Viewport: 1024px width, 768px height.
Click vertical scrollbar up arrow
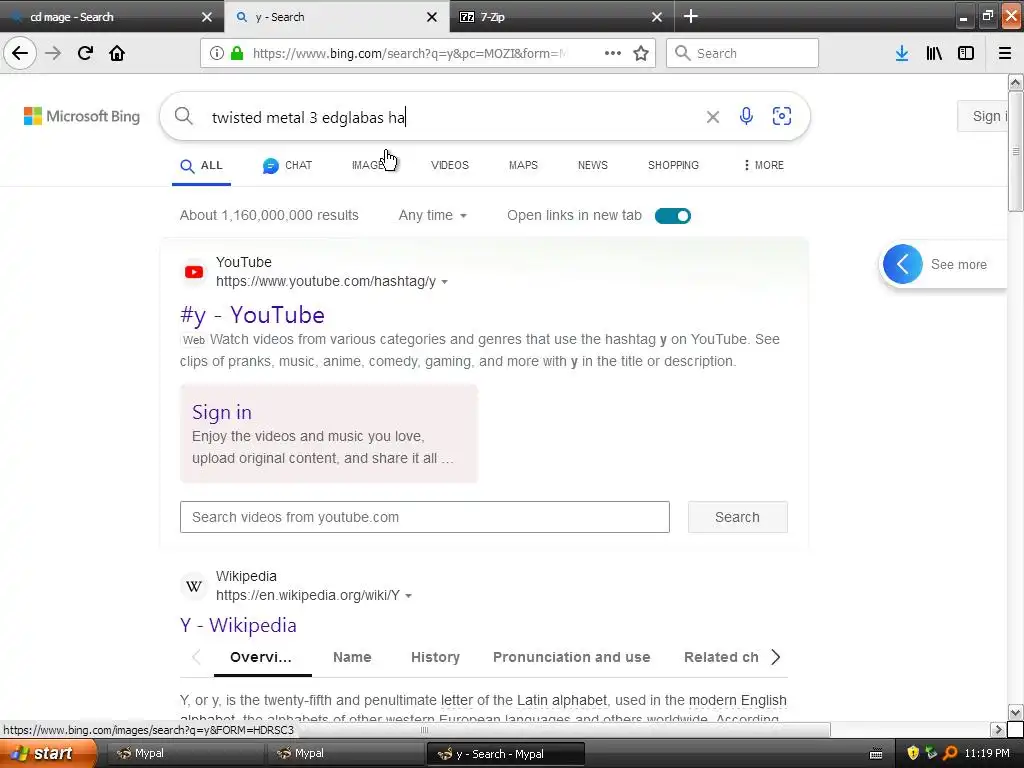(x=1016, y=82)
